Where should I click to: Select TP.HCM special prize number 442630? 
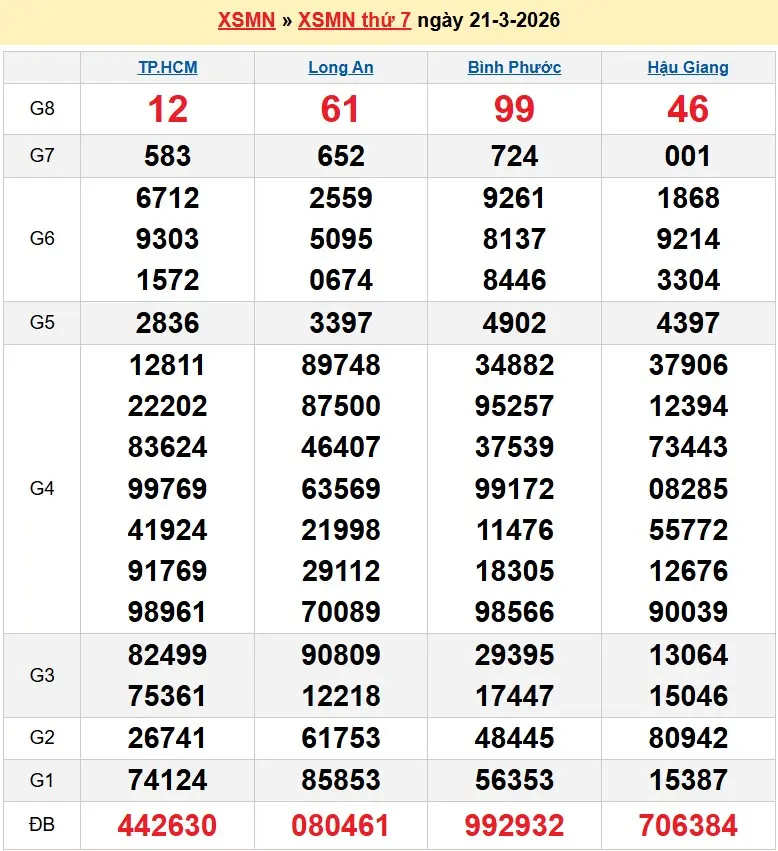(x=168, y=825)
